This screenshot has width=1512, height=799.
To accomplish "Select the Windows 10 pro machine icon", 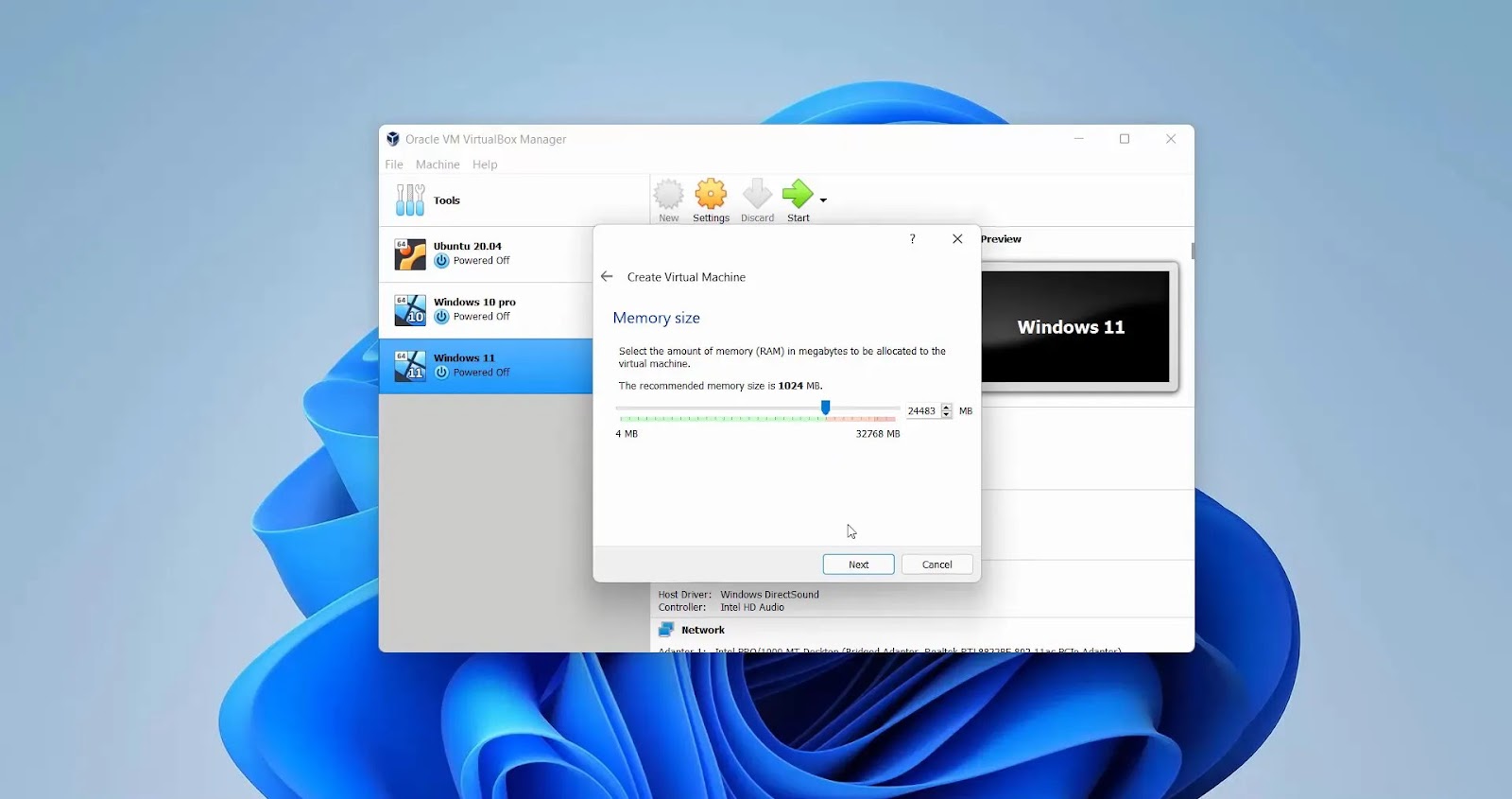I will [410, 310].
